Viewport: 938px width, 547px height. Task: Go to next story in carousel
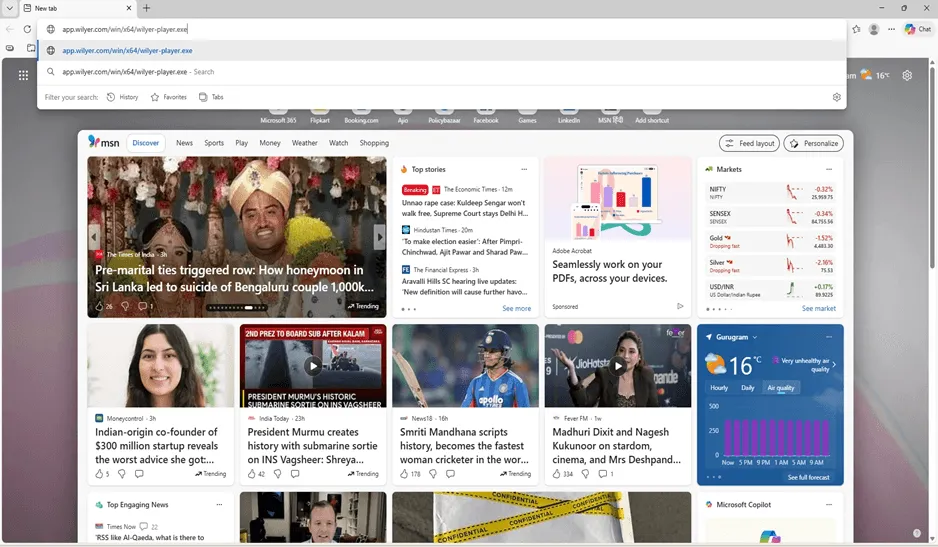[x=379, y=237]
